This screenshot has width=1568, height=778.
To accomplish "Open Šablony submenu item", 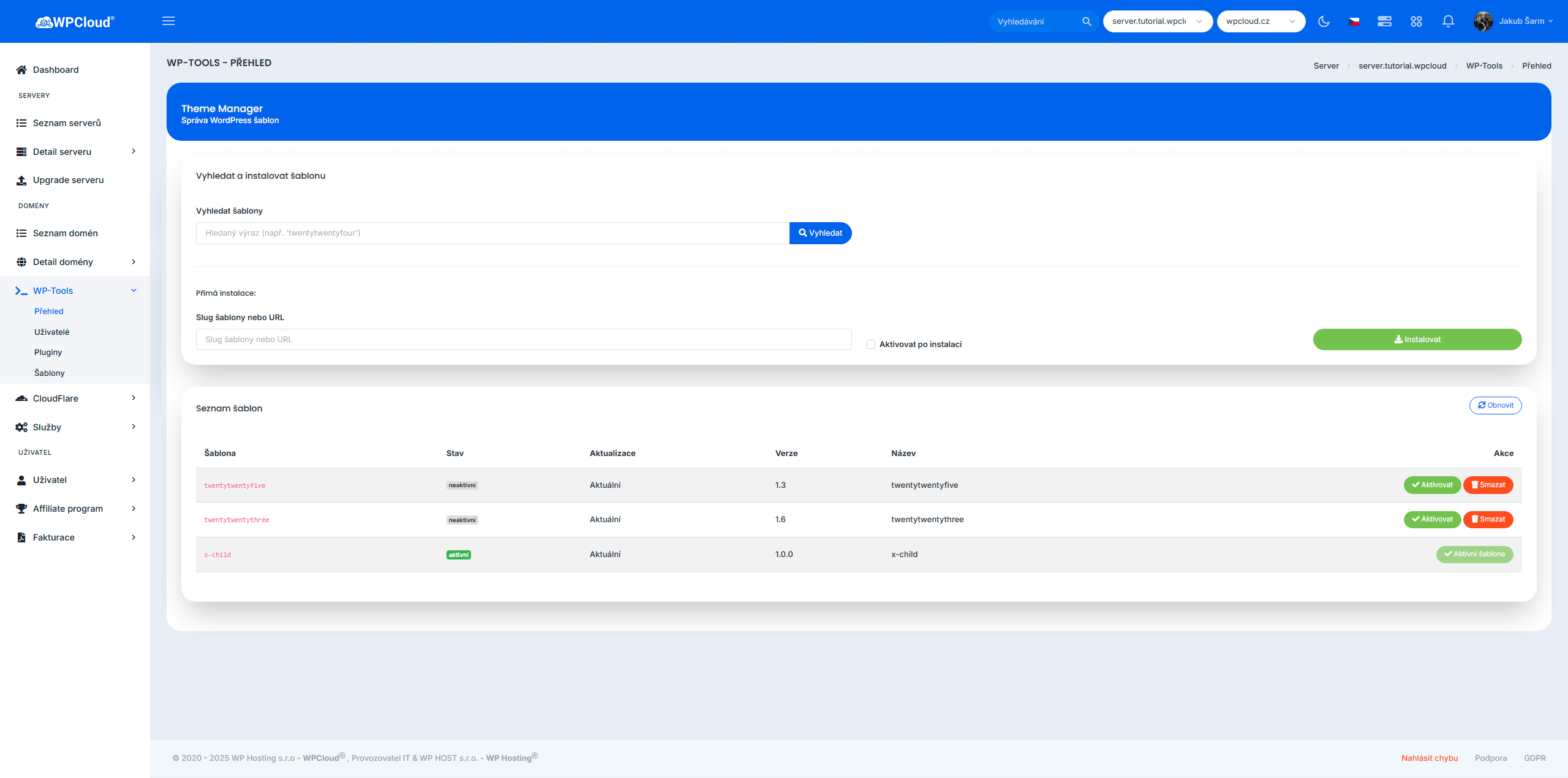I will tap(50, 373).
